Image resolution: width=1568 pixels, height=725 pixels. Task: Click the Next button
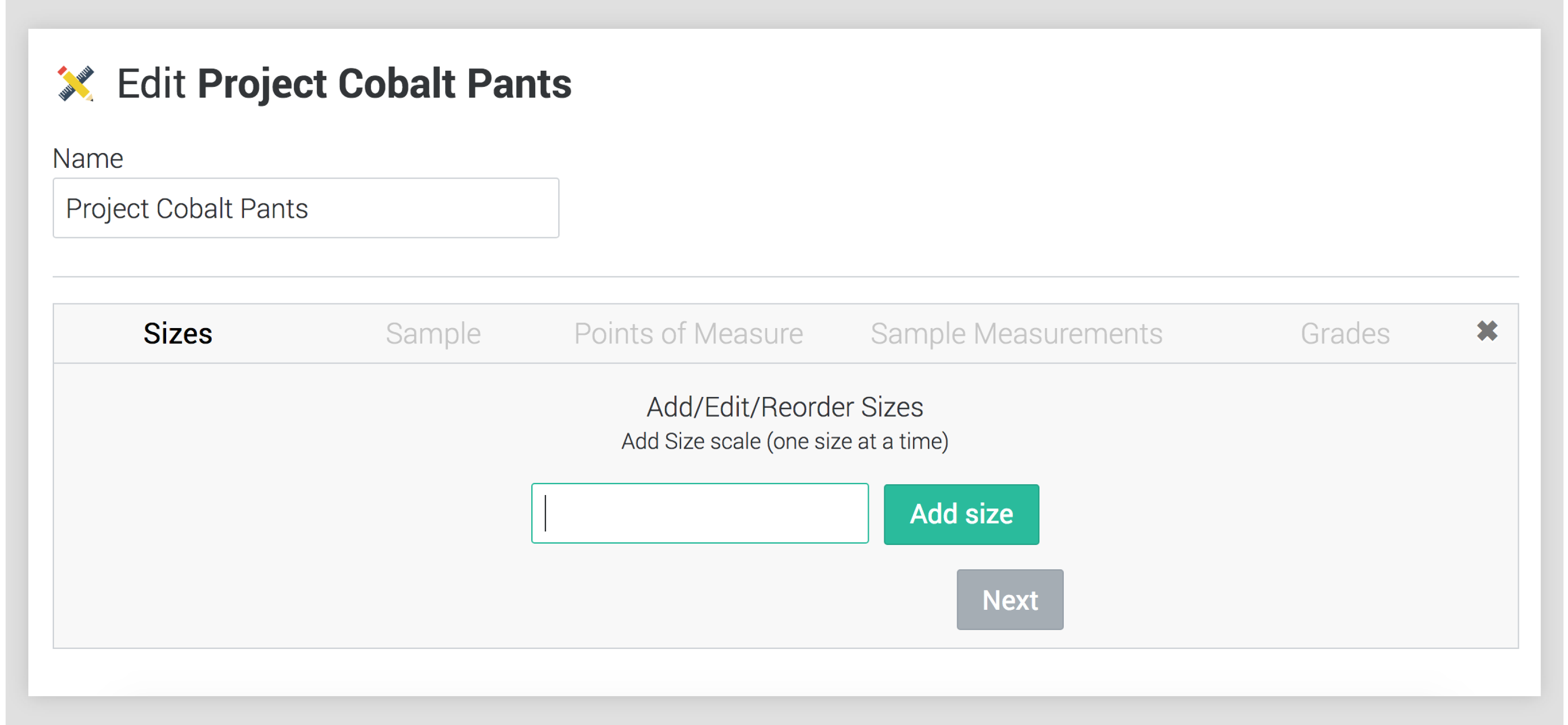[x=1009, y=599]
